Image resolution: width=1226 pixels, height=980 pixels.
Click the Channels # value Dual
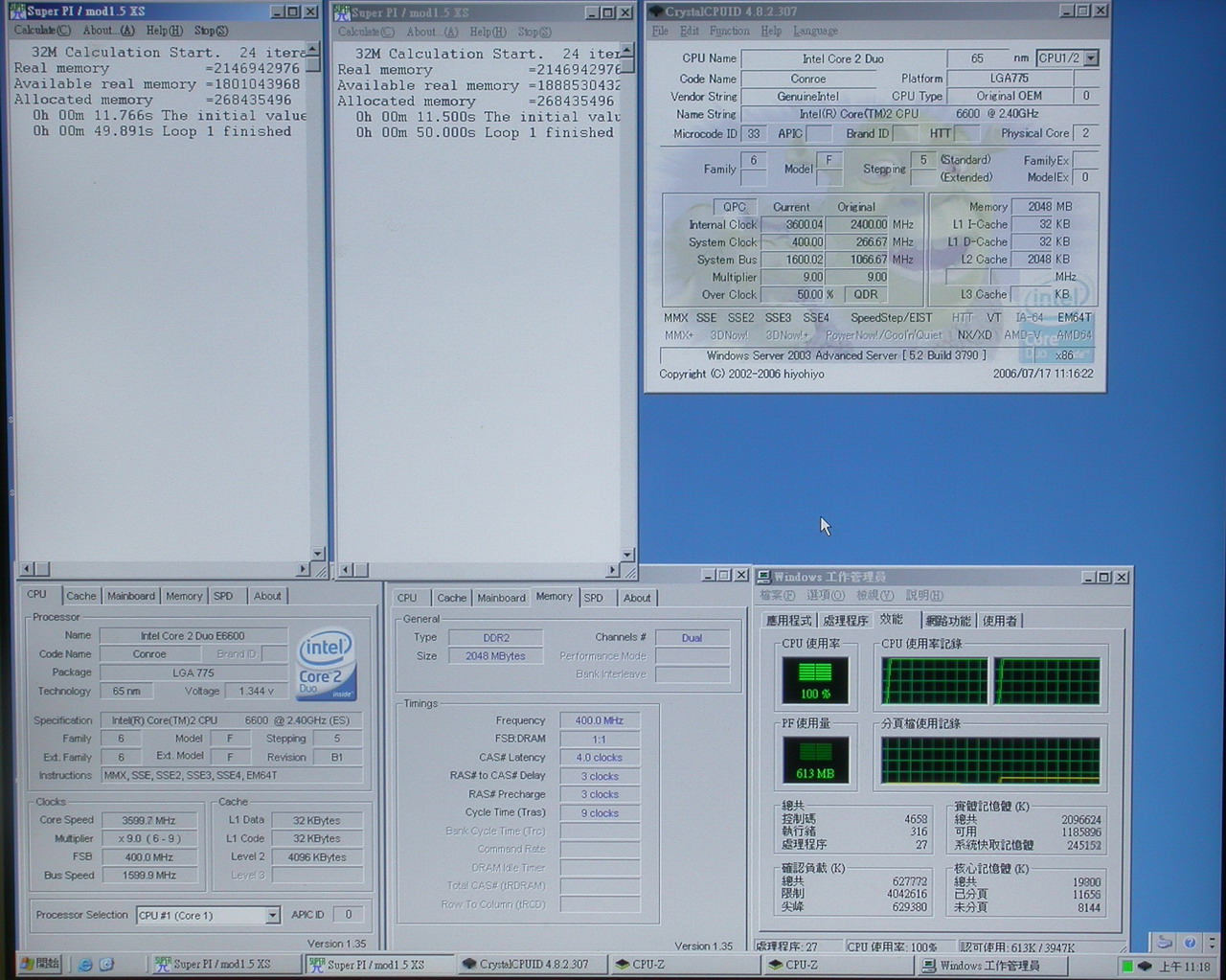pyautogui.click(x=692, y=638)
